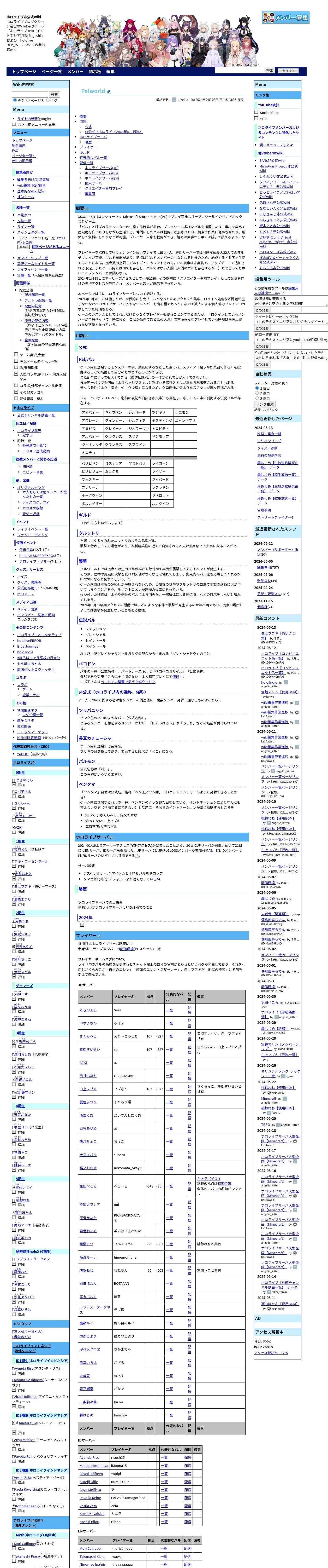Click the takei_zanku editor avatar icon

(174, 99)
